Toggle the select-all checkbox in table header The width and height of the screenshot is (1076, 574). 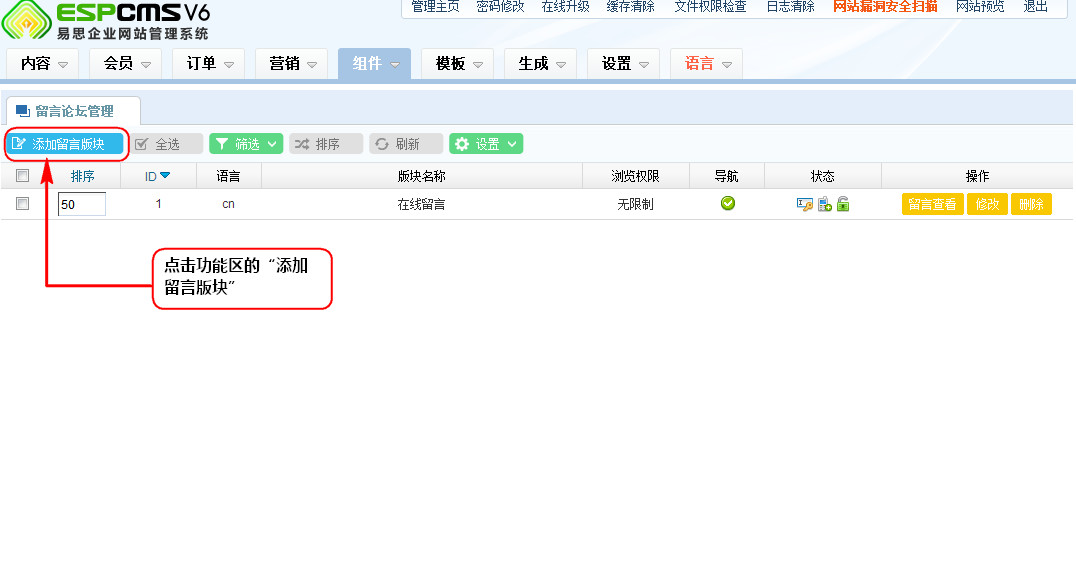(22, 176)
